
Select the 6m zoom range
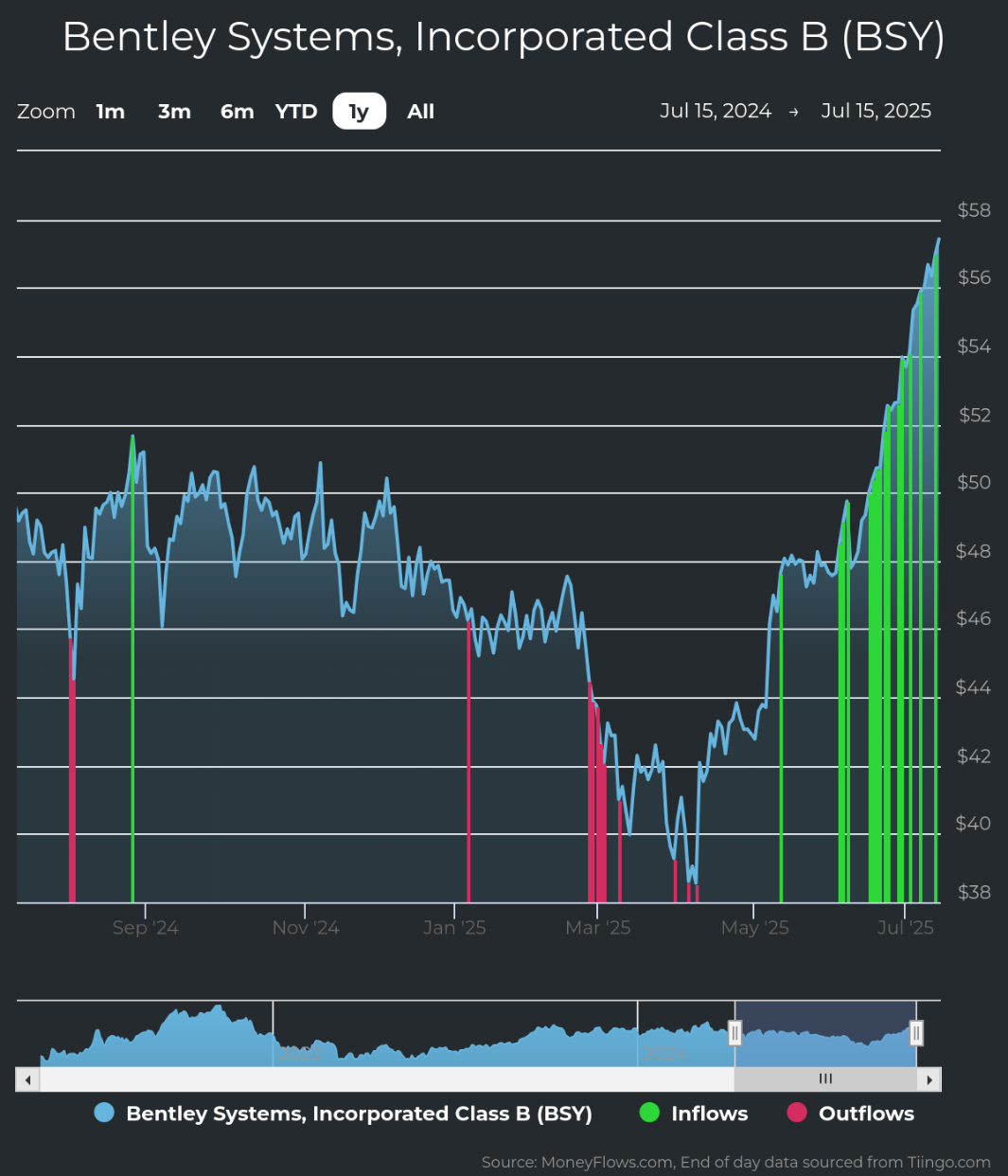[x=237, y=112]
